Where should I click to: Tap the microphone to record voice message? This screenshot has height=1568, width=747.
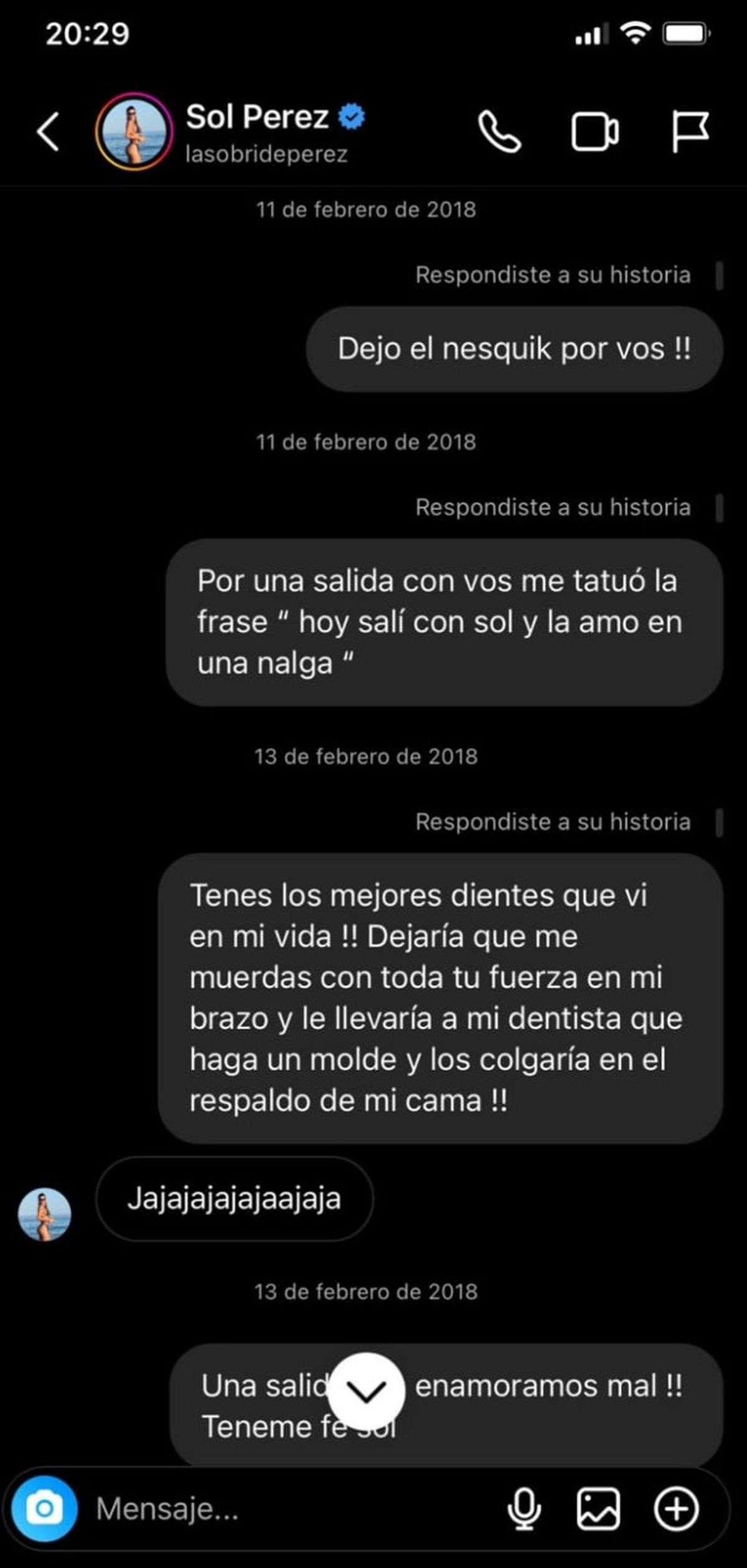(524, 1509)
